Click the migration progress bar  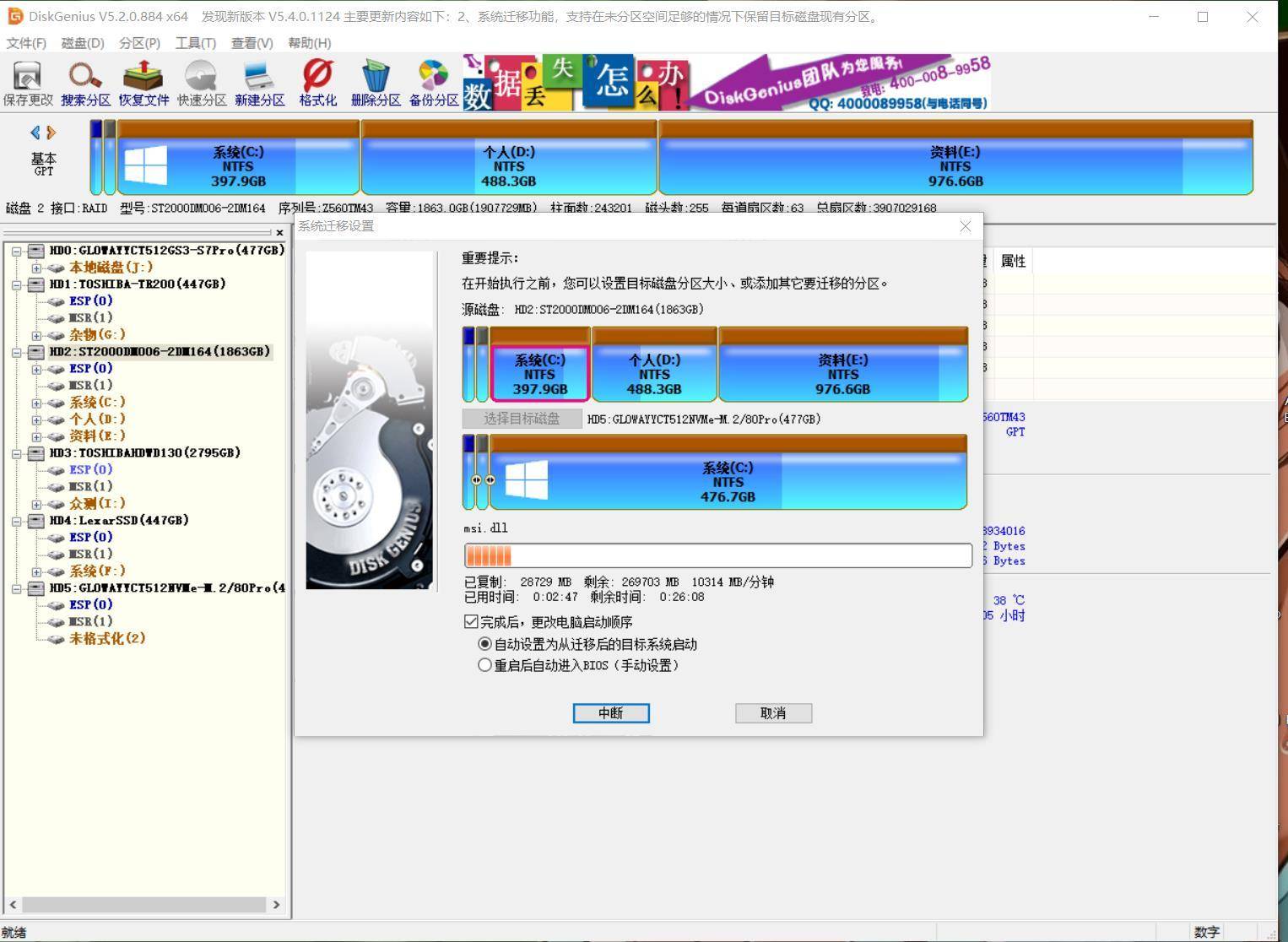(717, 555)
